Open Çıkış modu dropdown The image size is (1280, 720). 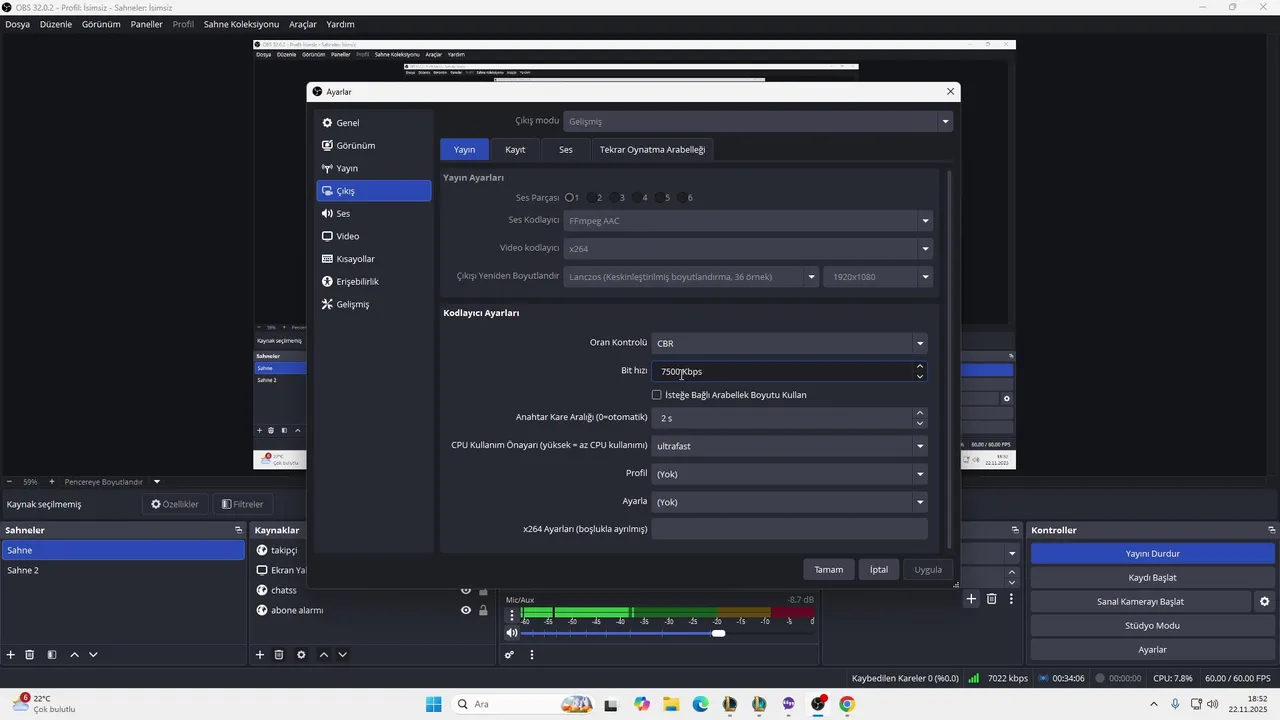coord(758,121)
